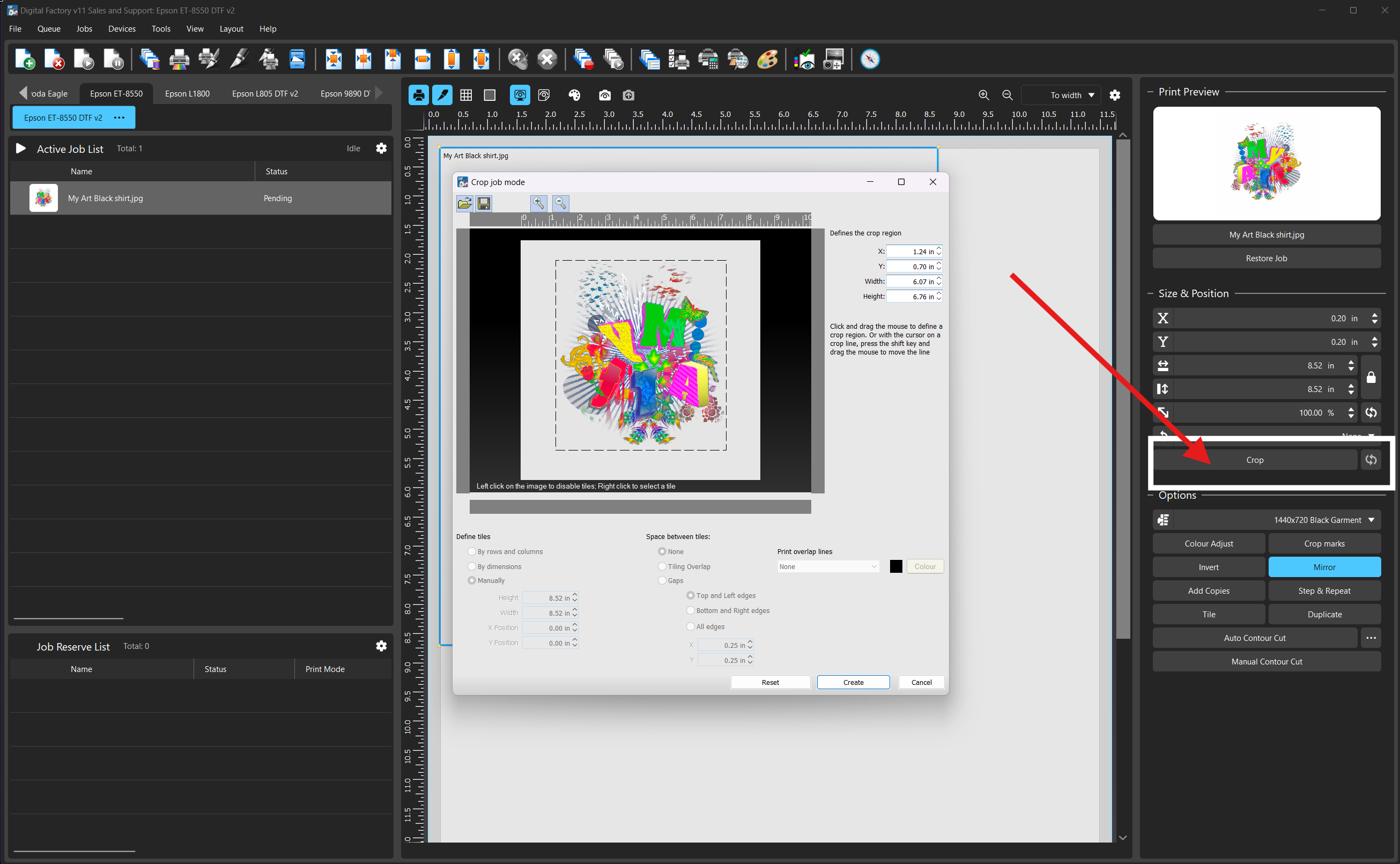Image resolution: width=1400 pixels, height=864 pixels.
Task: Click Cancel button in Crop dialog
Action: click(x=921, y=682)
